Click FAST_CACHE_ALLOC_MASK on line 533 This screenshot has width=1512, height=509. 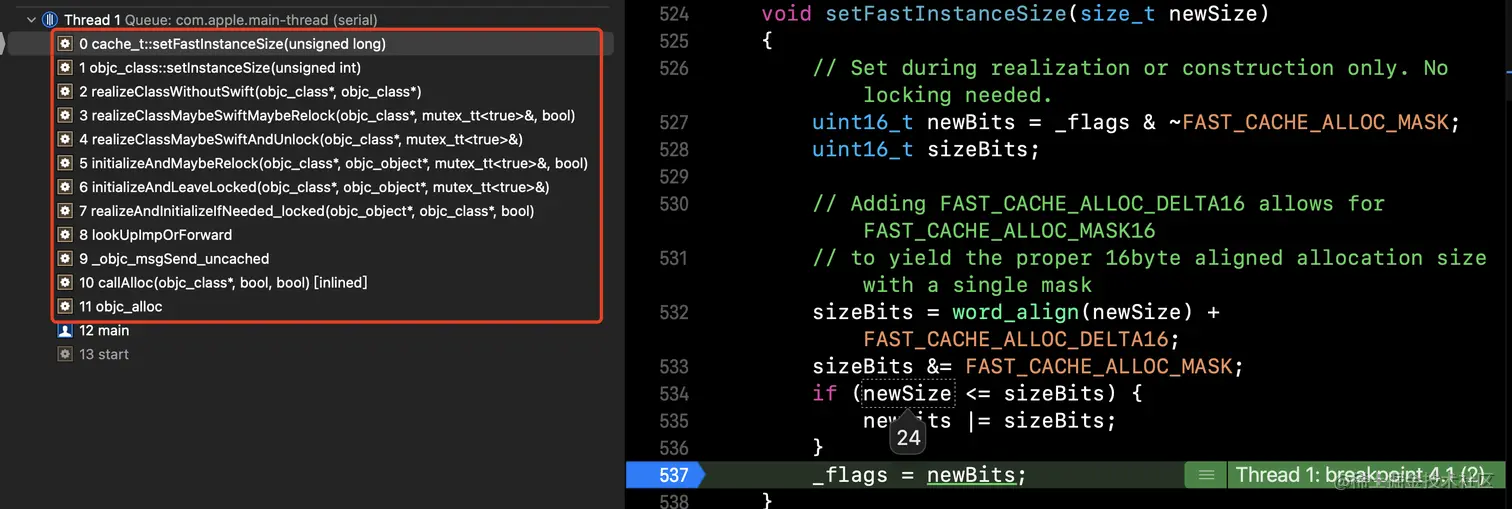tap(1098, 366)
